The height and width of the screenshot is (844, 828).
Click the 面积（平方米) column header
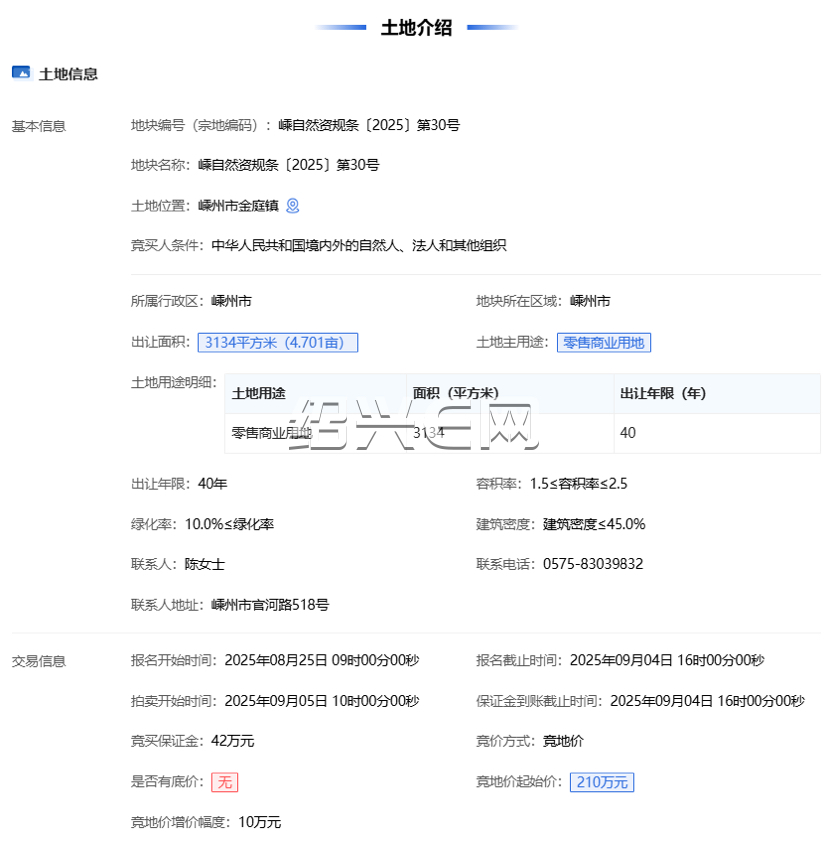click(x=456, y=393)
